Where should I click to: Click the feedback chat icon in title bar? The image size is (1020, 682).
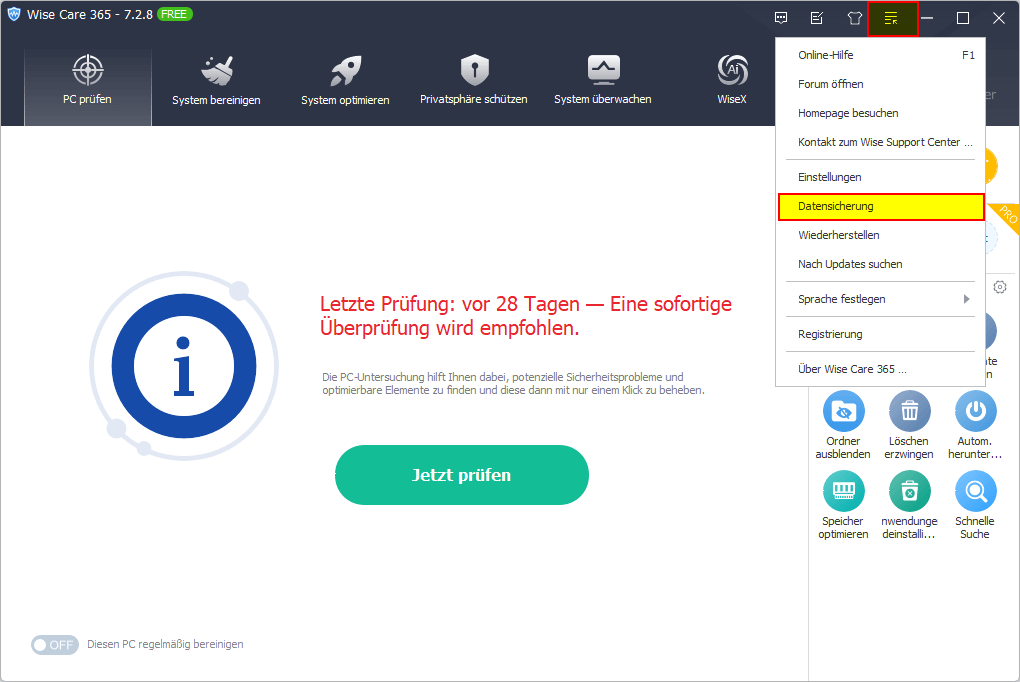tap(781, 18)
